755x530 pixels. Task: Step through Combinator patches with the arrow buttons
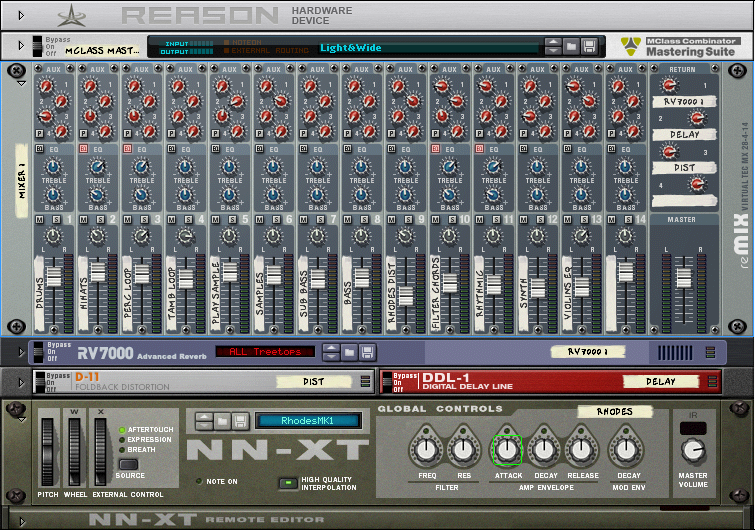click(553, 47)
